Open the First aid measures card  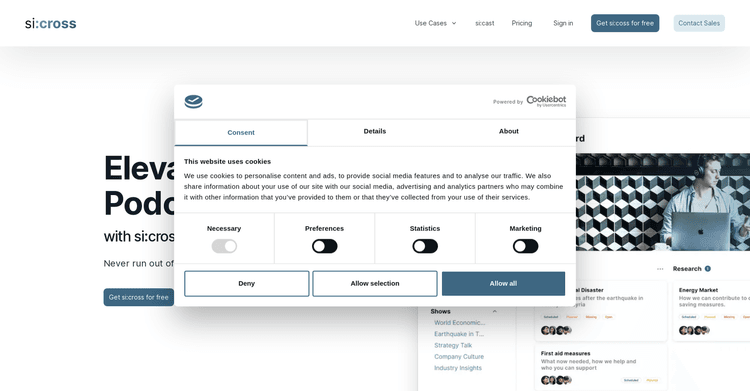tap(601, 367)
